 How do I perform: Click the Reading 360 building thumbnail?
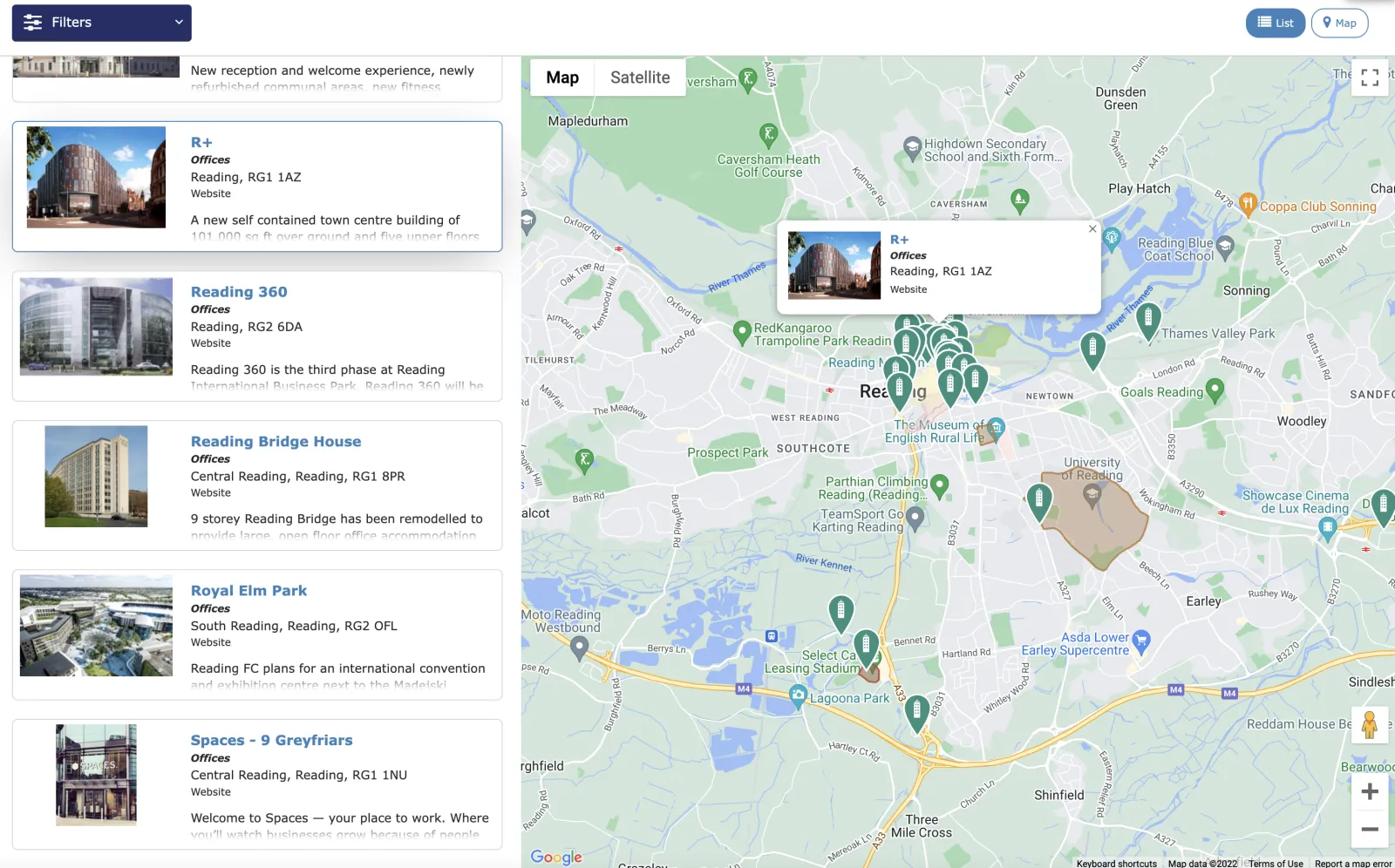coord(96,327)
